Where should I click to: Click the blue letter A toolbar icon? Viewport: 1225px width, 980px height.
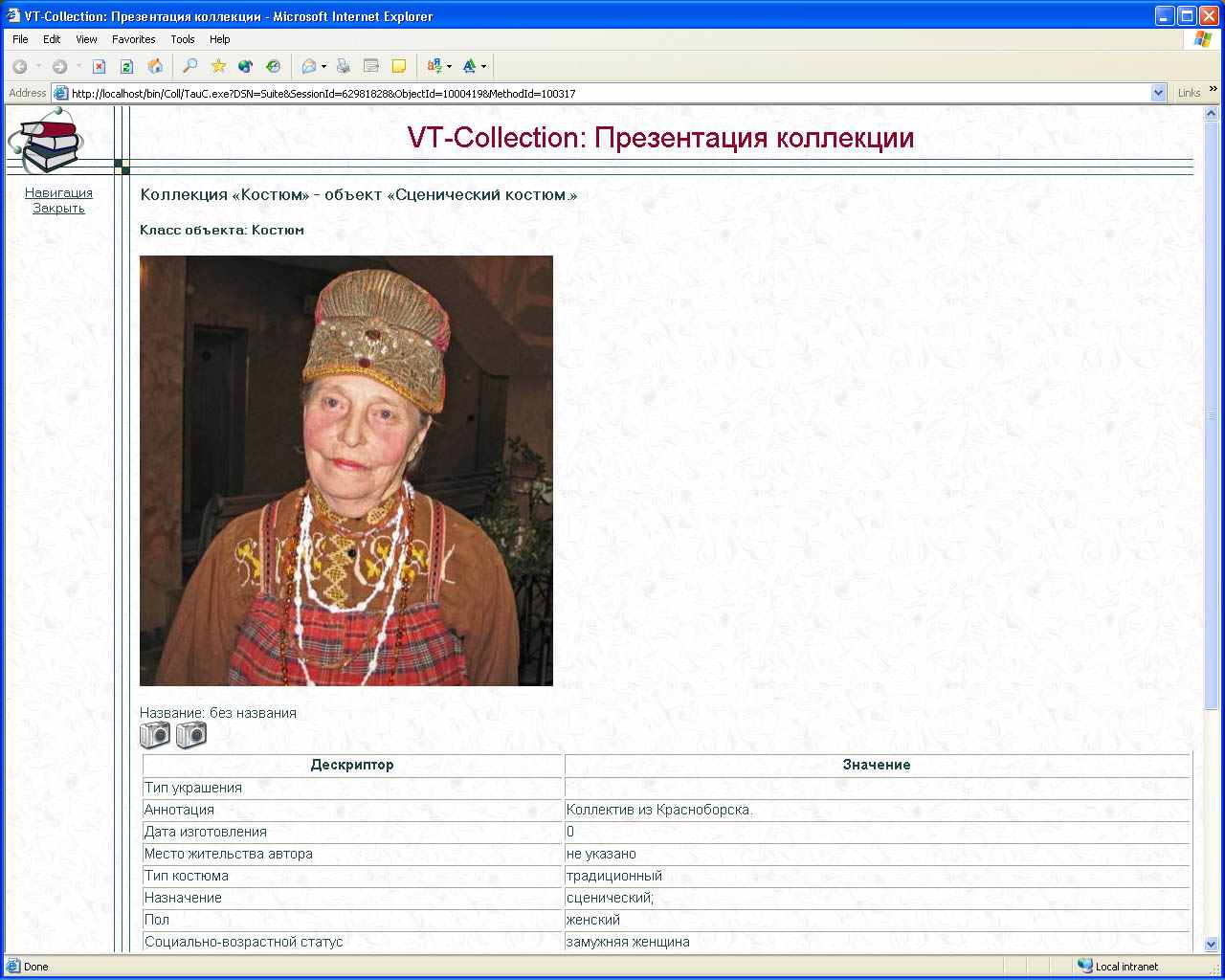point(469,66)
